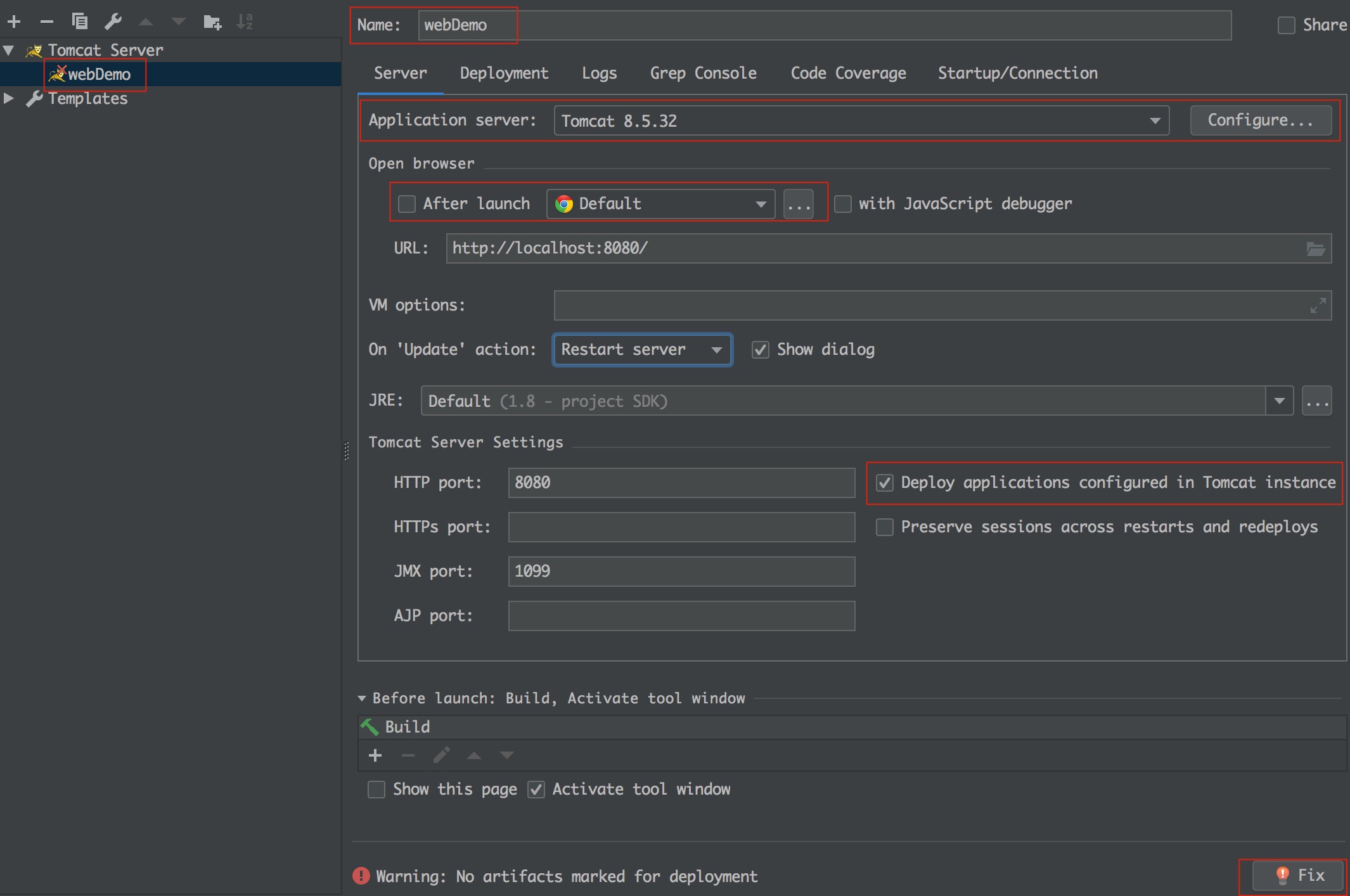Viewport: 1350px width, 896px height.
Task: Move the before-launch task up
Action: point(474,755)
